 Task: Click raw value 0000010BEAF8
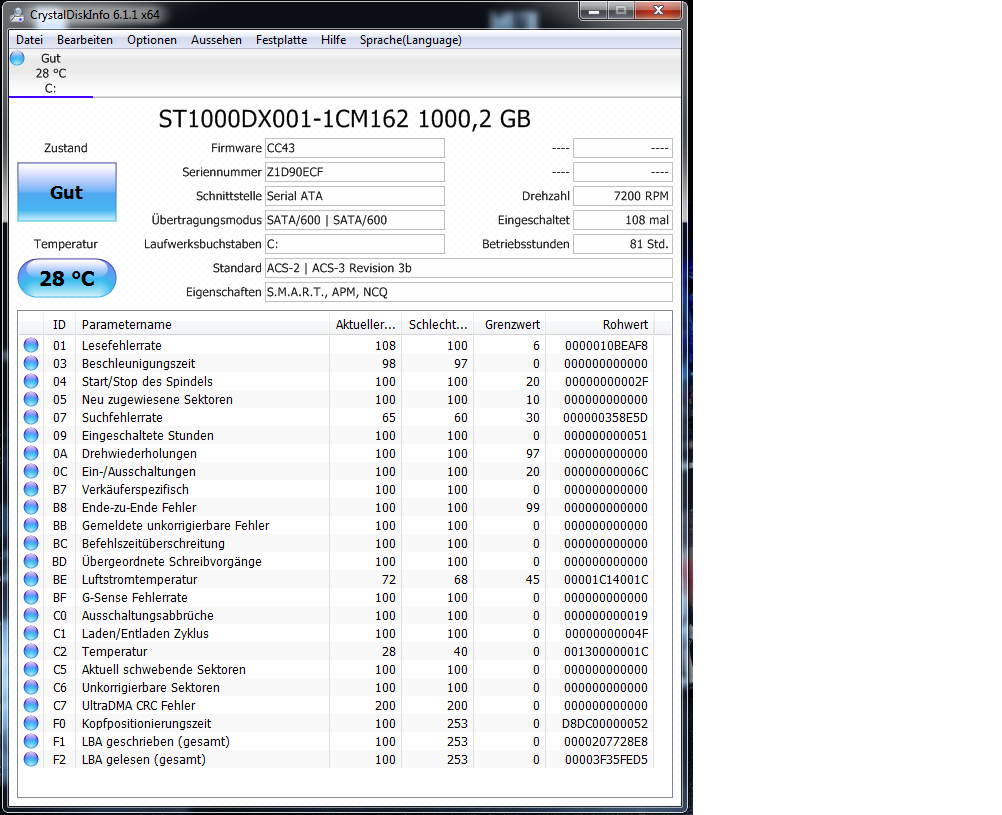(x=606, y=345)
